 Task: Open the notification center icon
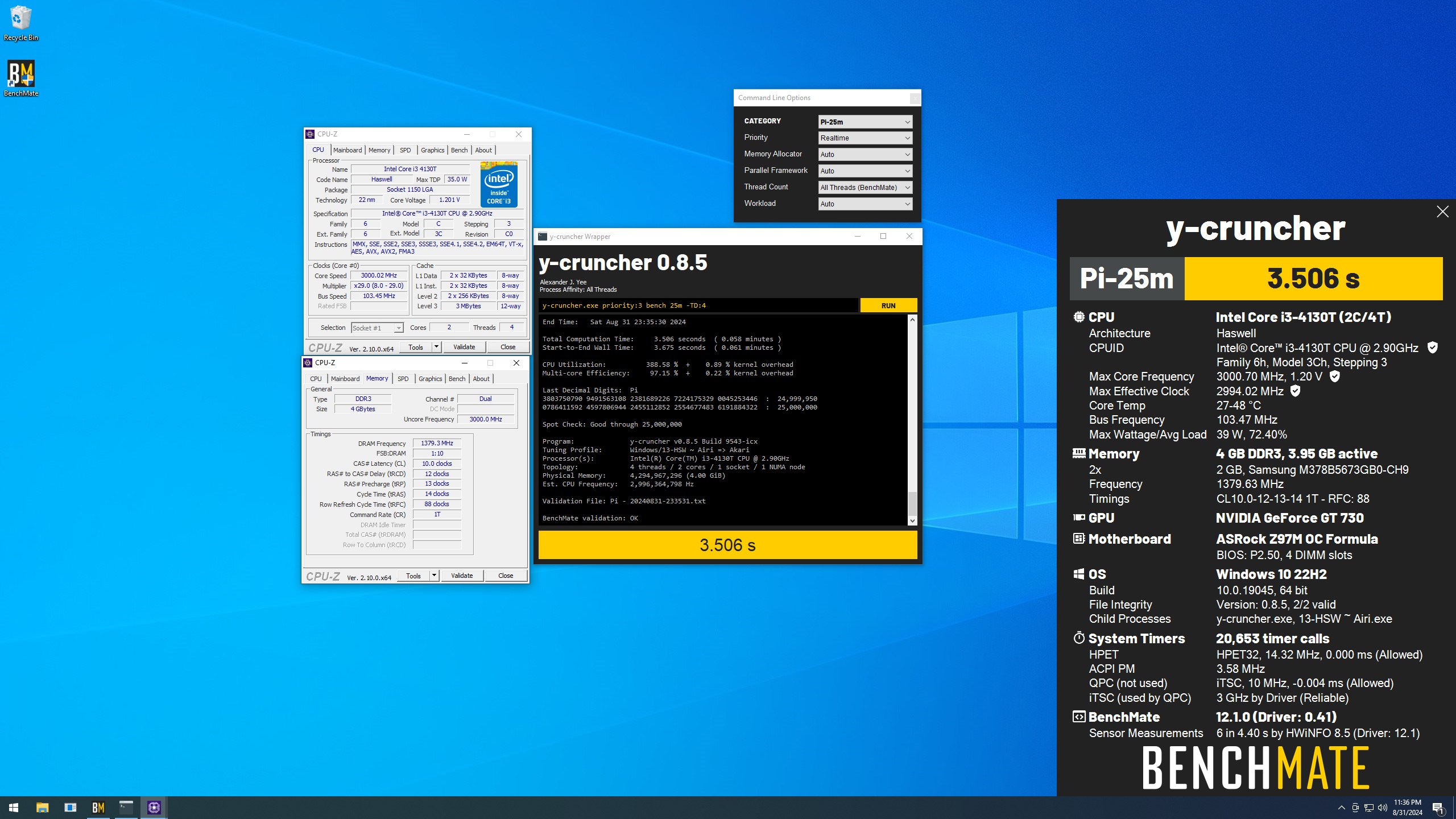(1438, 807)
